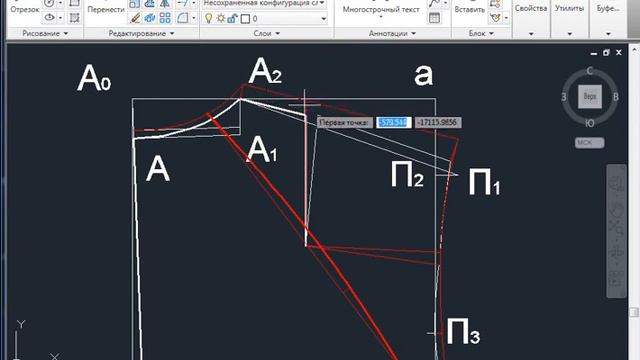This screenshot has height=360, width=640.
Task: Open the fillet tool dropdown arrow
Action: pos(193,18)
